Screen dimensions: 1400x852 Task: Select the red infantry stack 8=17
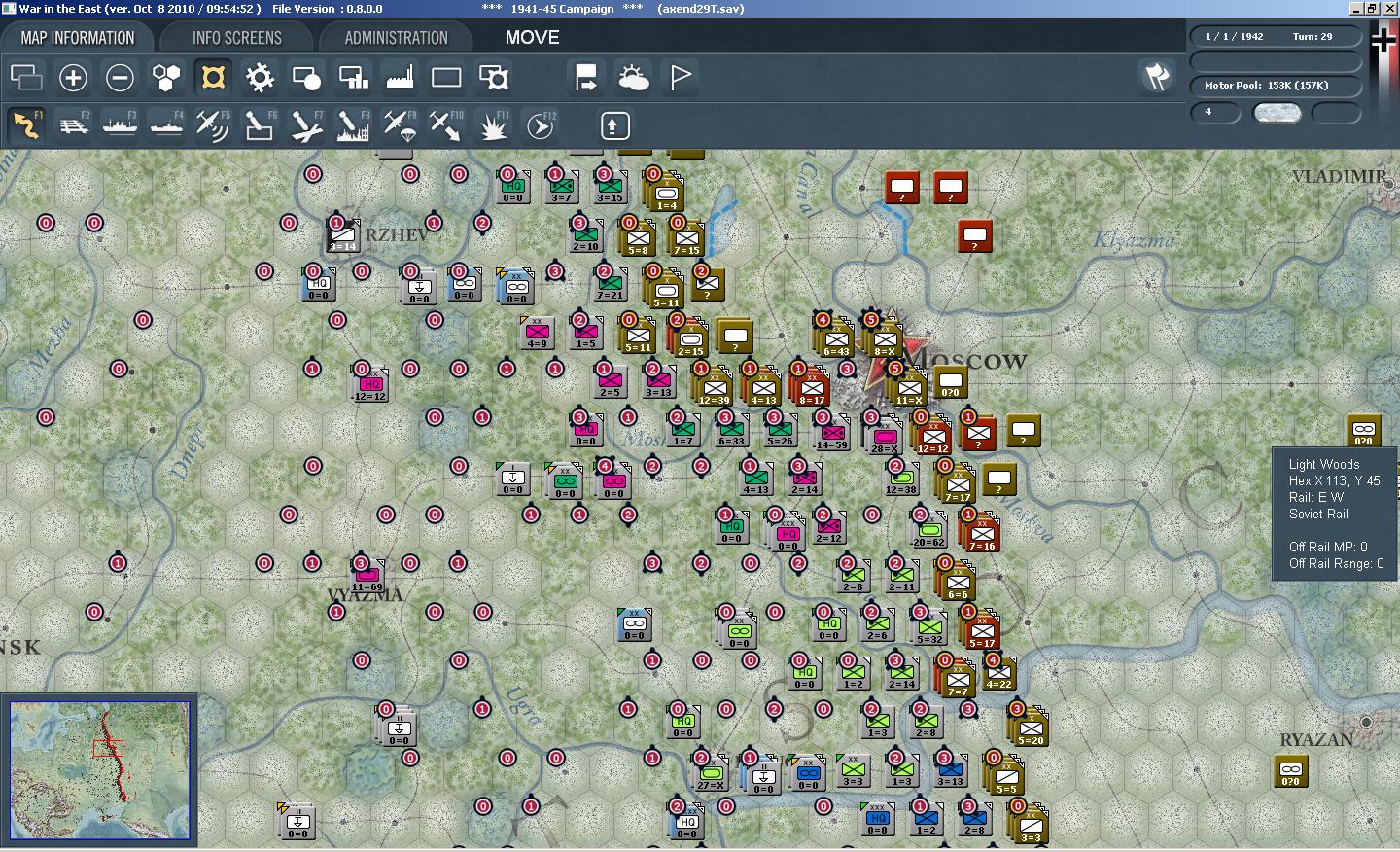812,388
